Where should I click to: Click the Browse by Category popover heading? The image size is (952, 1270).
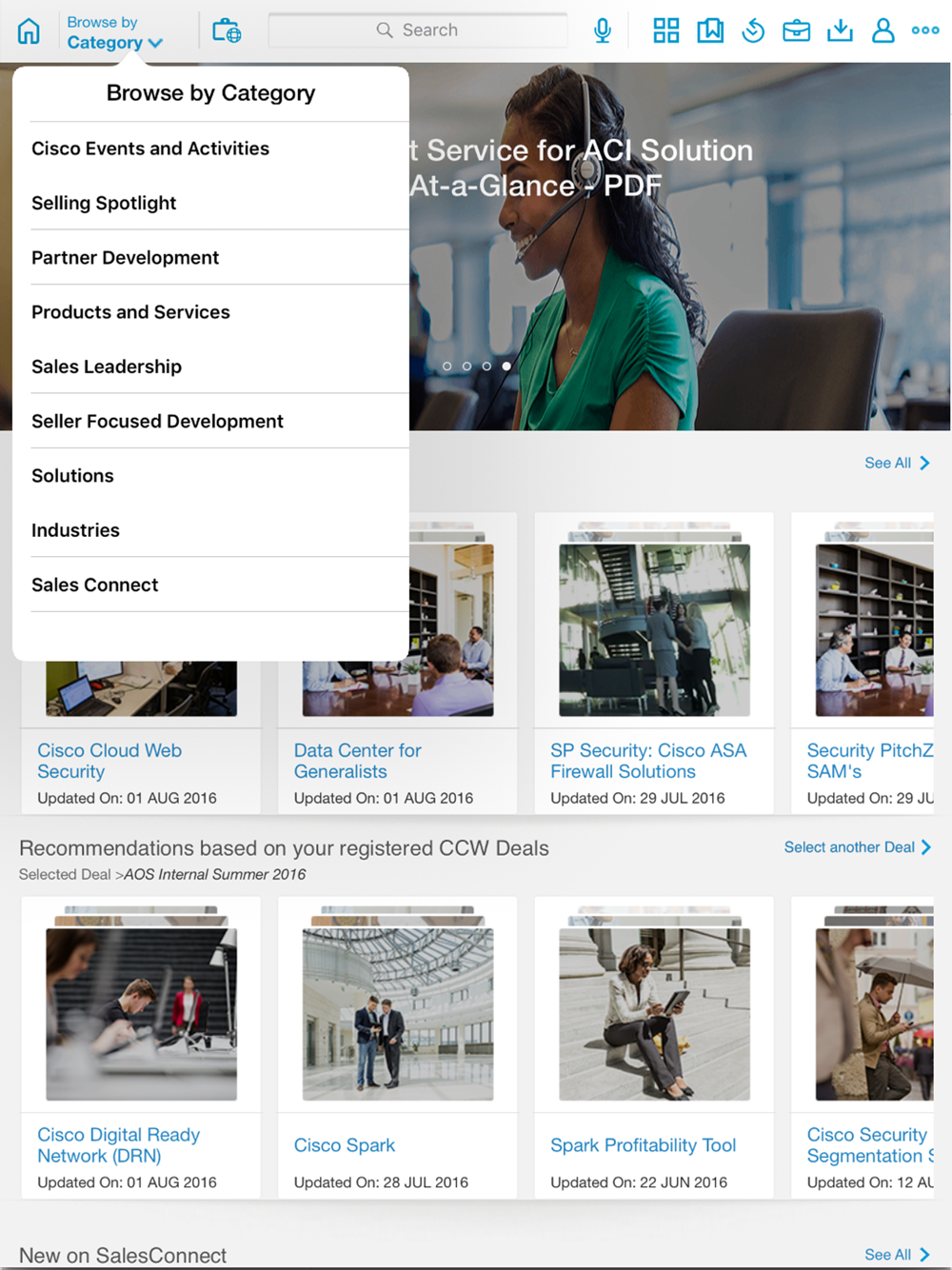210,93
